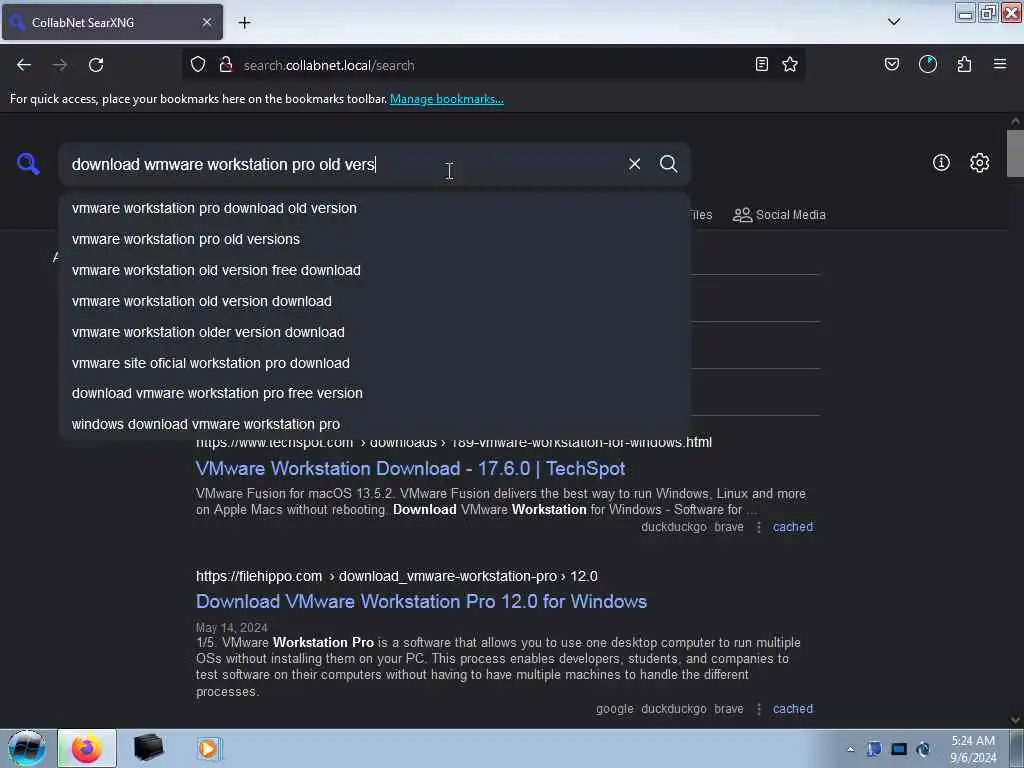Choose 'download vmware workstation pro free version'

point(375,393)
